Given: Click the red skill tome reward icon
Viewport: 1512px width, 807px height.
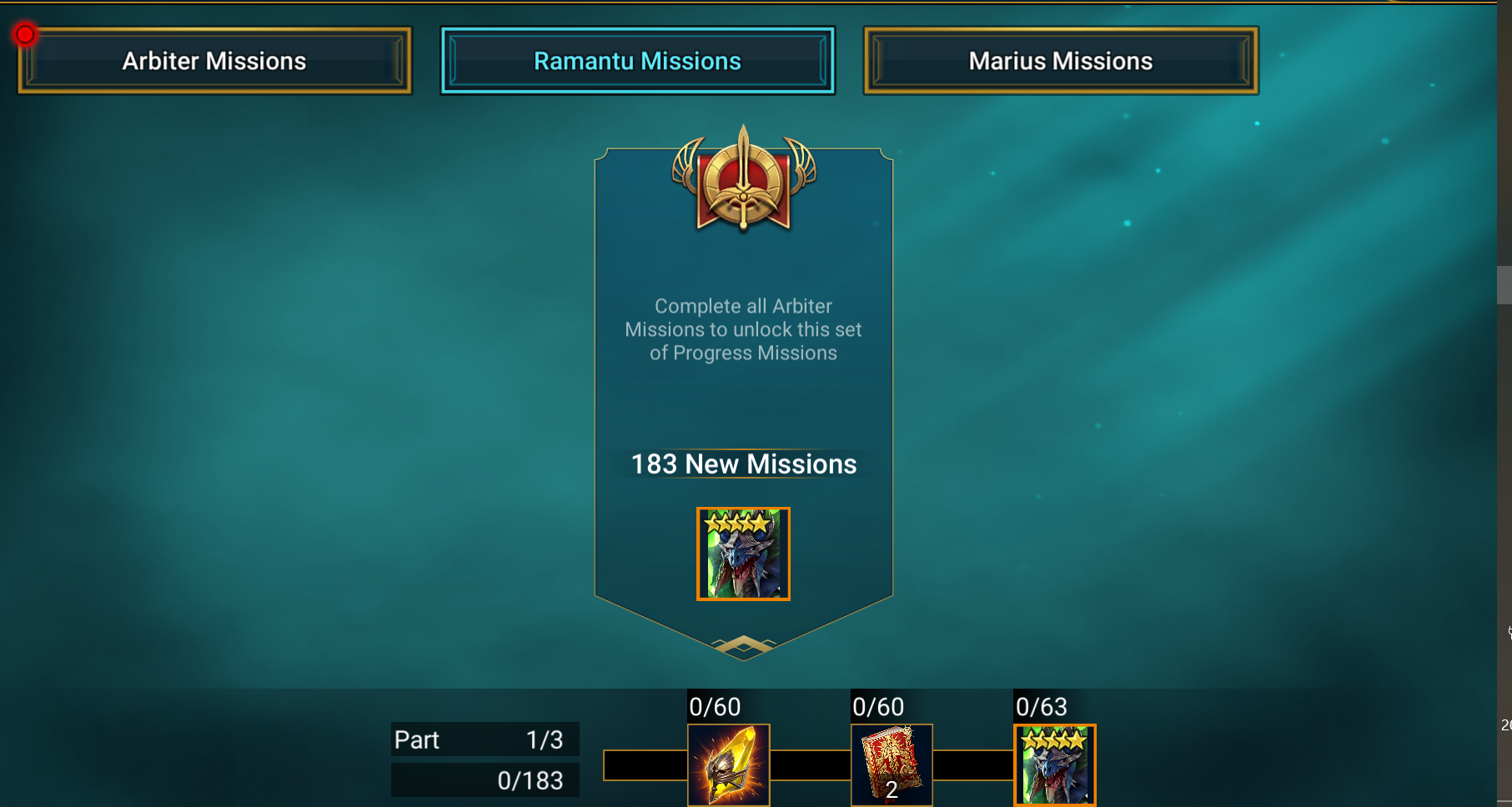Looking at the screenshot, I should [892, 764].
